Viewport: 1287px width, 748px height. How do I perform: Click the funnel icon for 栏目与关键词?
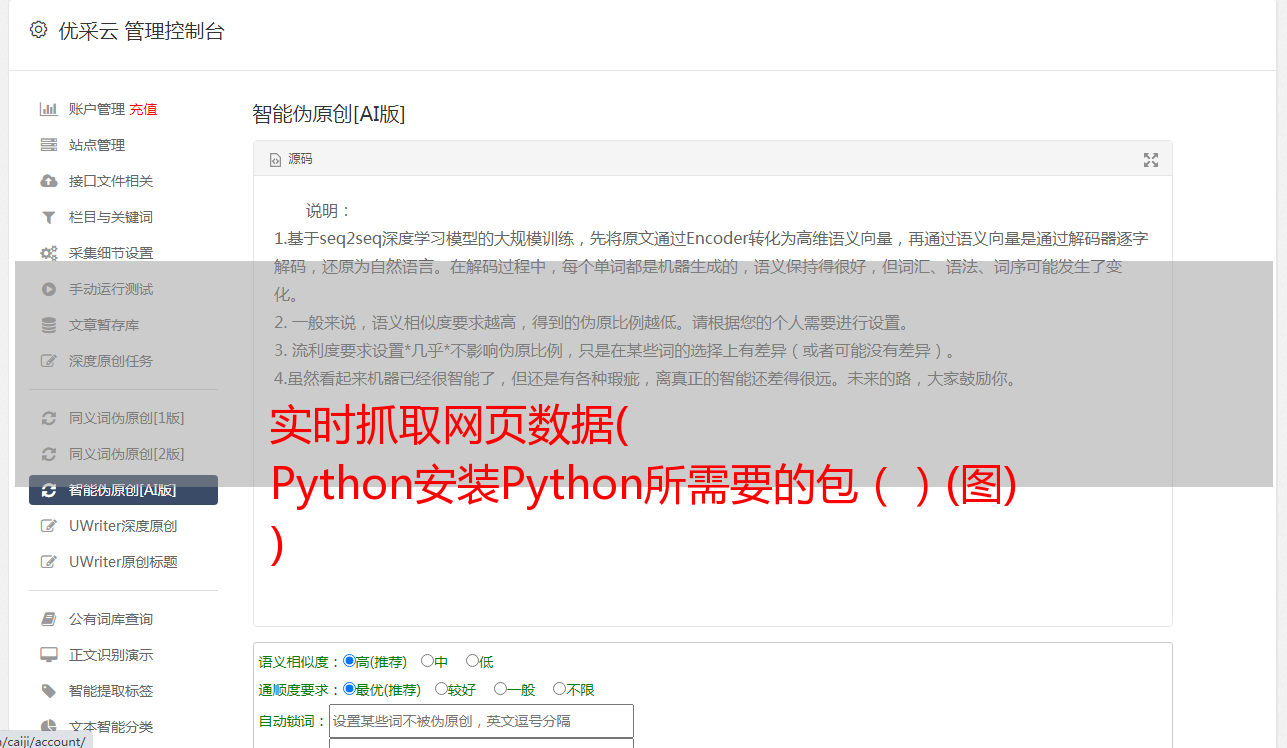click(48, 217)
